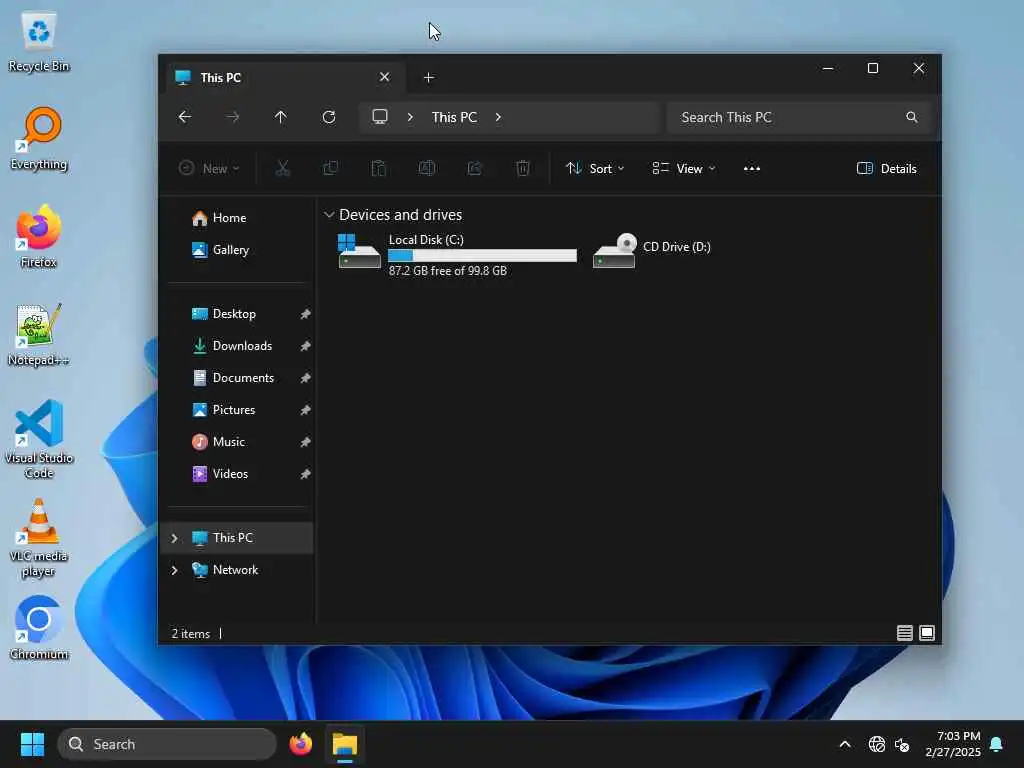Open the See more ellipsis menu
The width and height of the screenshot is (1024, 768).
point(752,168)
